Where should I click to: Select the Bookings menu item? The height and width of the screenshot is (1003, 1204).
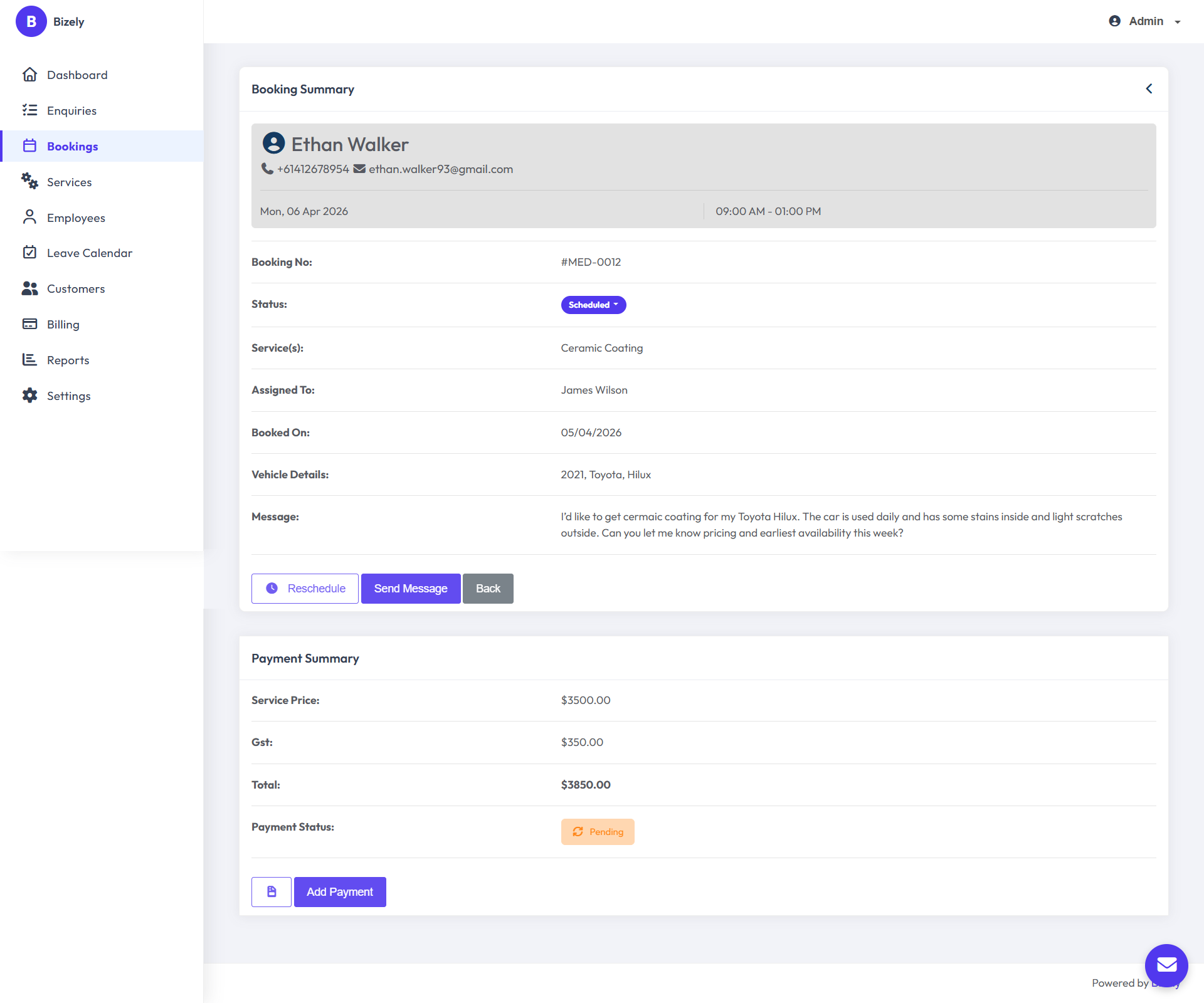click(102, 146)
